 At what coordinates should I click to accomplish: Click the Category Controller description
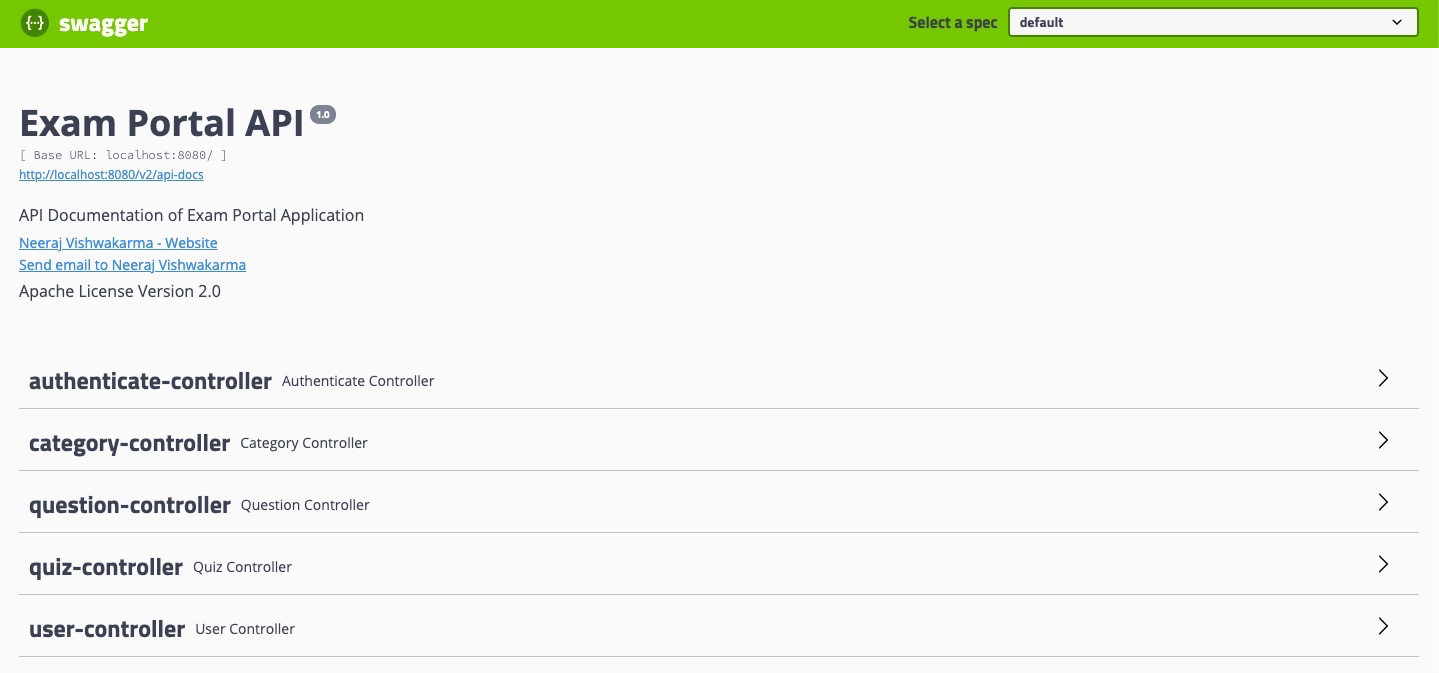(x=304, y=443)
